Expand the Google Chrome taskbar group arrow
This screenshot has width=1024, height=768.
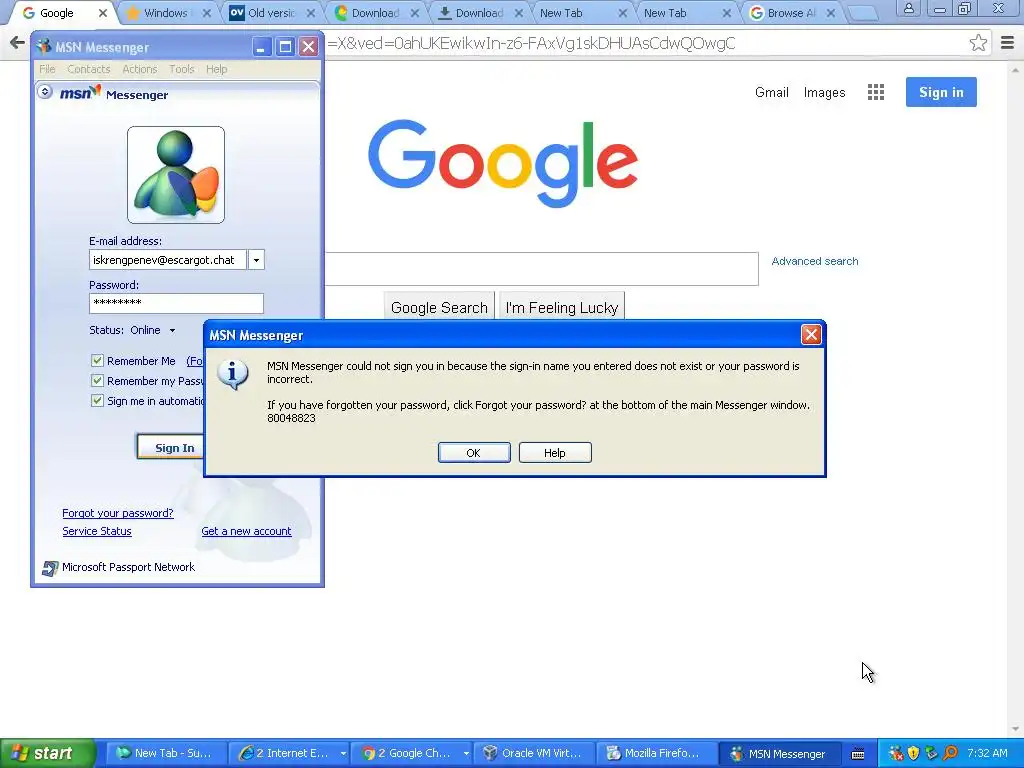pos(466,754)
